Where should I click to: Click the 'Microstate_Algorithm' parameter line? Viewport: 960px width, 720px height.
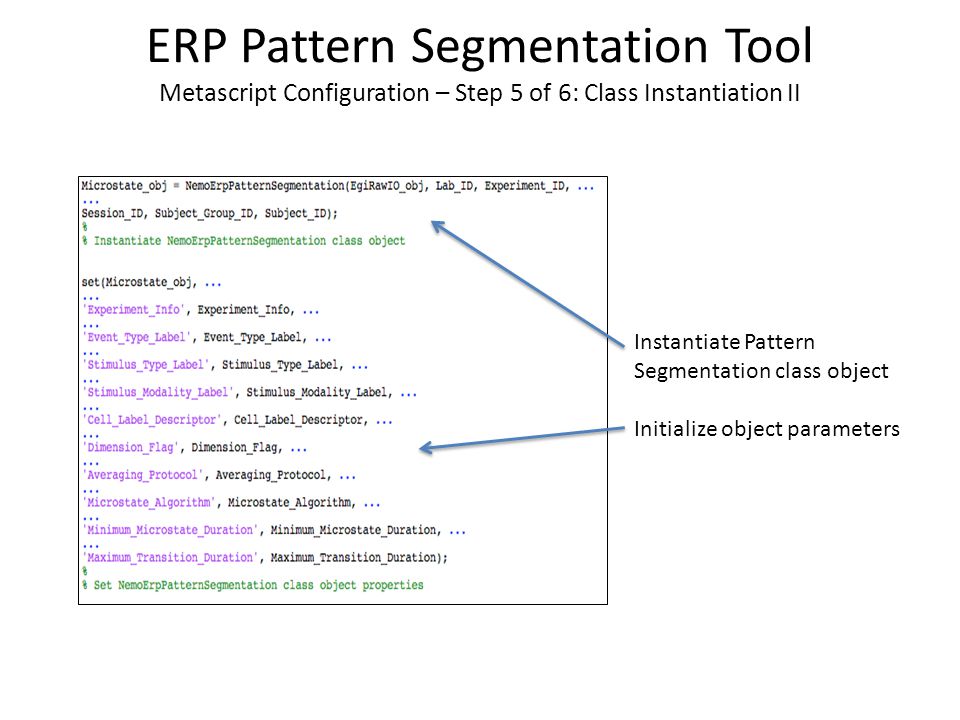click(x=231, y=503)
